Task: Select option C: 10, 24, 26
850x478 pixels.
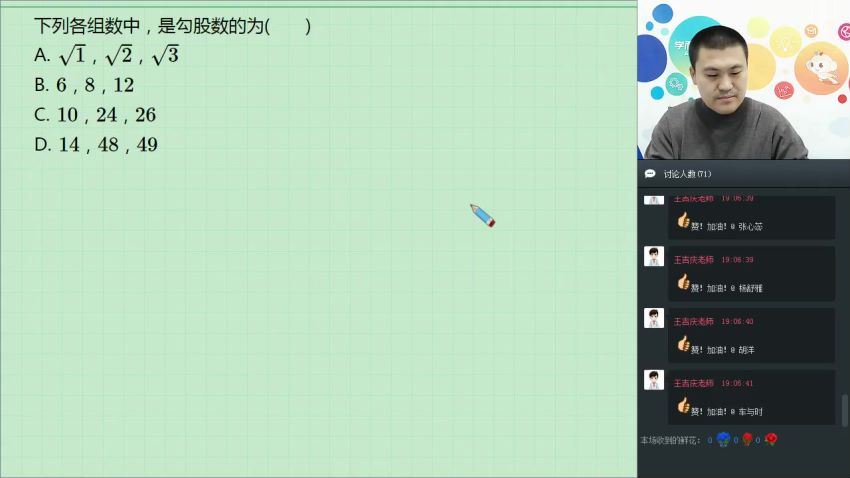Action: pos(95,115)
